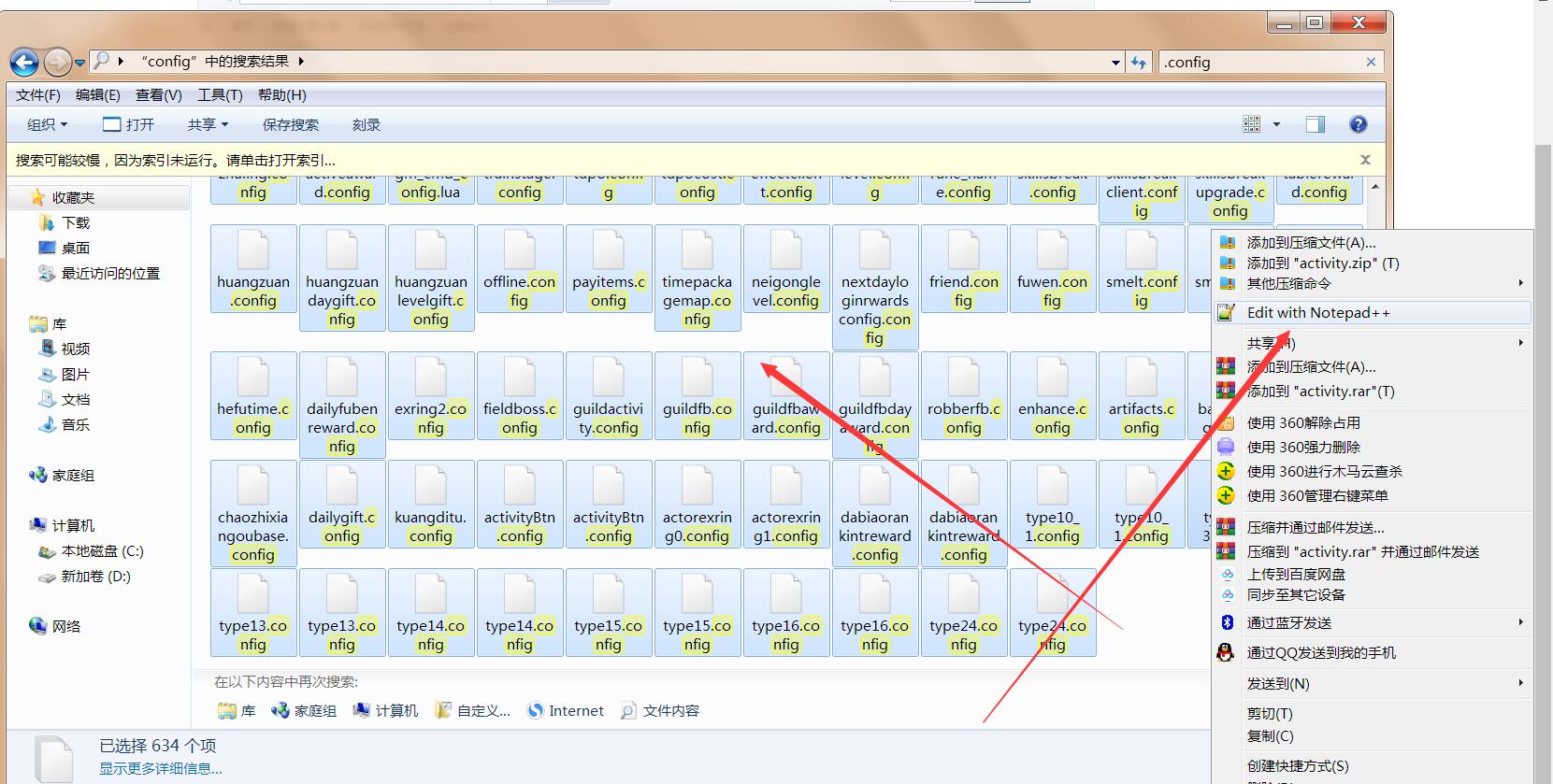This screenshot has height=784, width=1553.
Task: Select the payitems.config file
Action: click(x=609, y=270)
